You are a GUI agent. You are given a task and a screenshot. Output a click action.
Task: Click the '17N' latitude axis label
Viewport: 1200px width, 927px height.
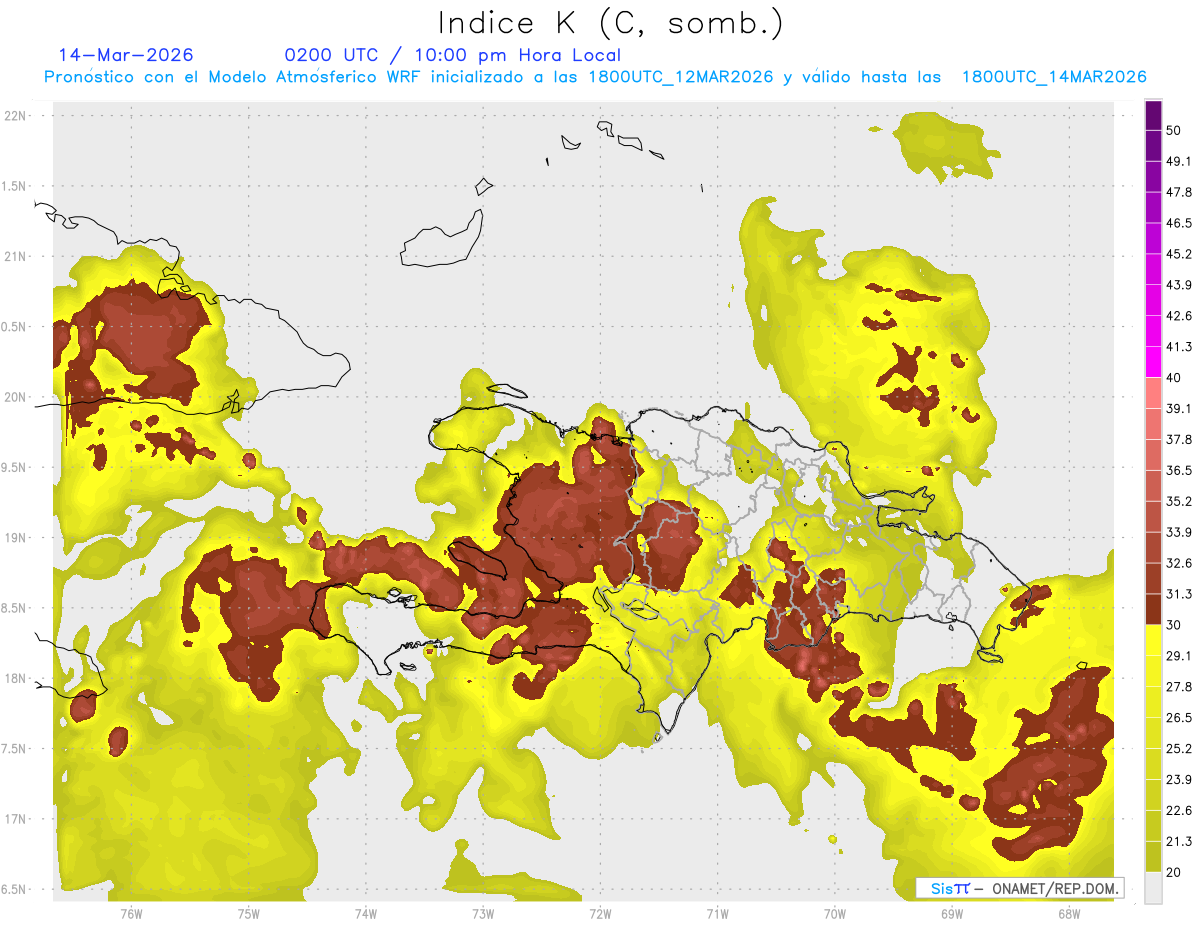click(x=16, y=819)
